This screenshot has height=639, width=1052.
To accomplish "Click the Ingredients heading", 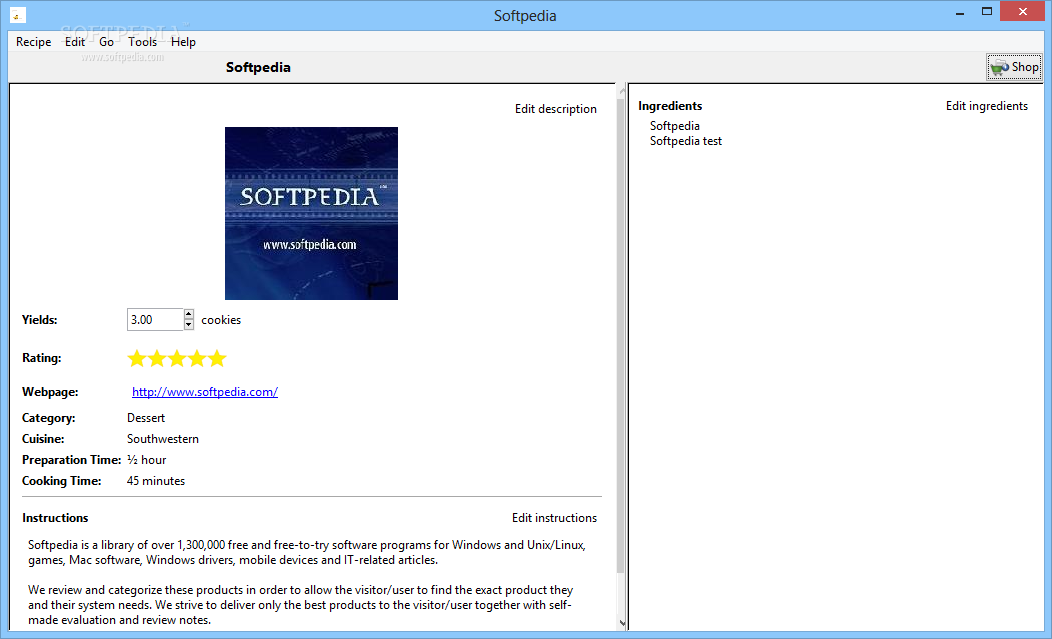I will 670,106.
